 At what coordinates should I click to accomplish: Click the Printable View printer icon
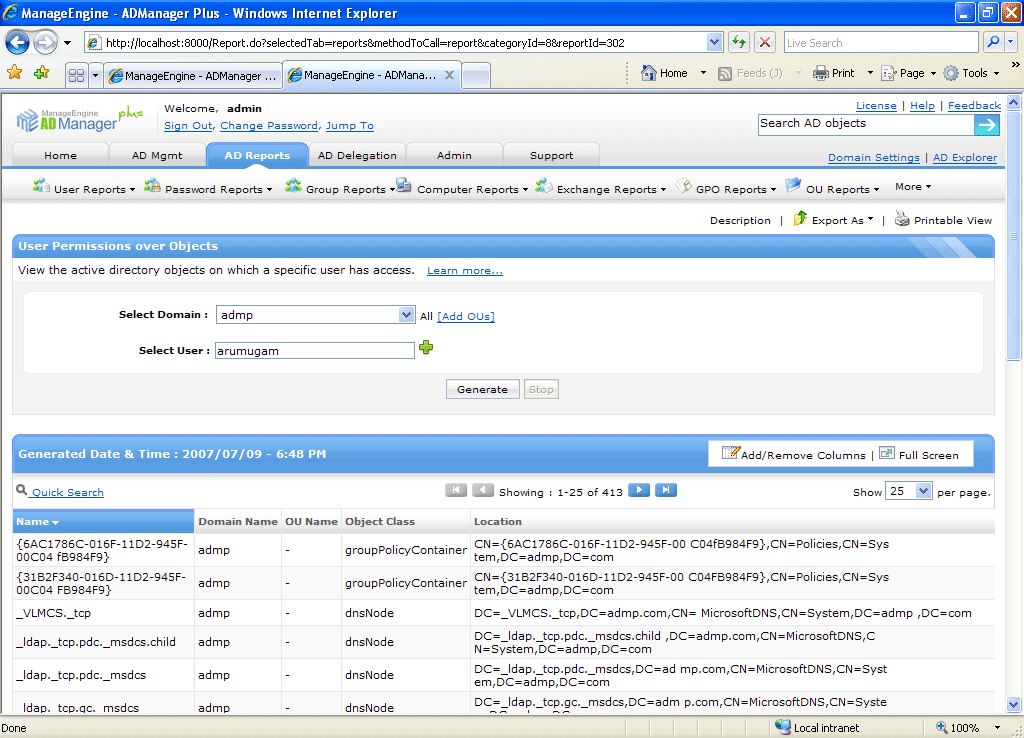point(902,219)
